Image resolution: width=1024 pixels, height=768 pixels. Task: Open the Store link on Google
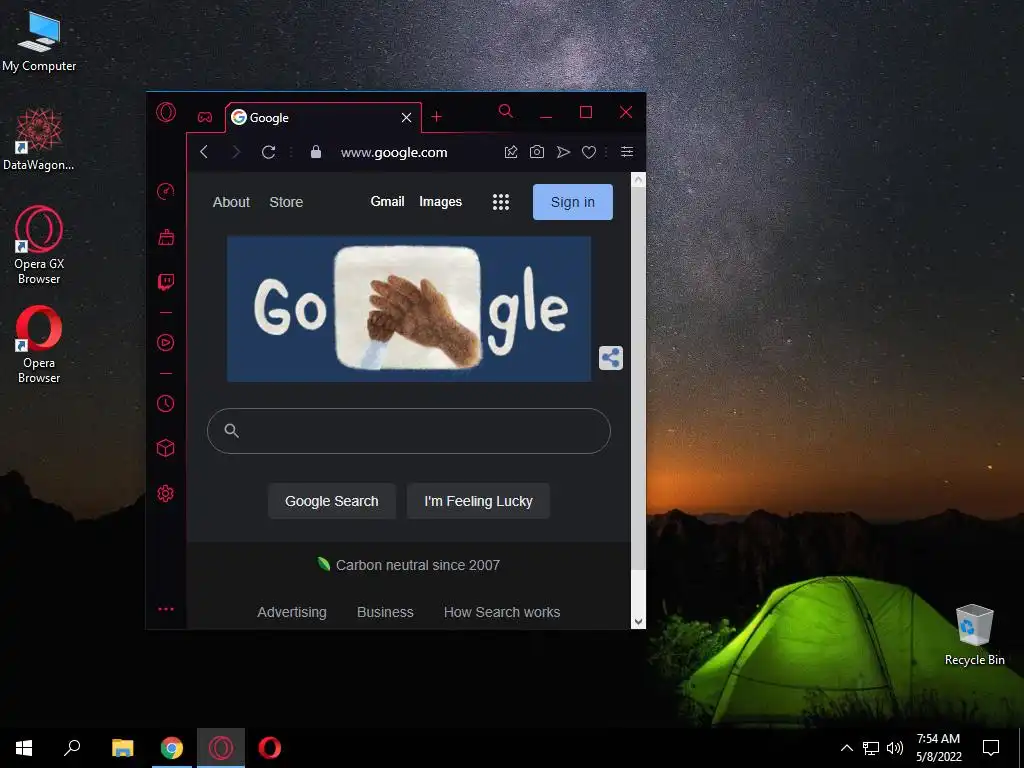pyautogui.click(x=286, y=202)
